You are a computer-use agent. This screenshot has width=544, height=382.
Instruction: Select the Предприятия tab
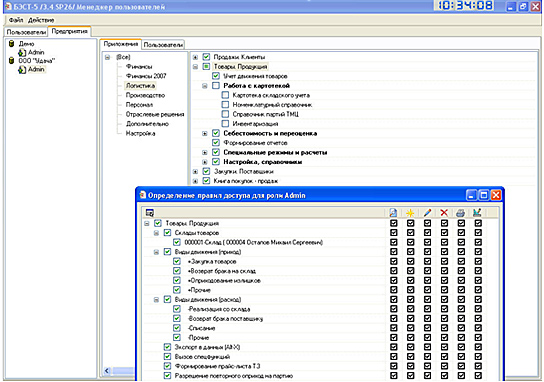point(69,31)
